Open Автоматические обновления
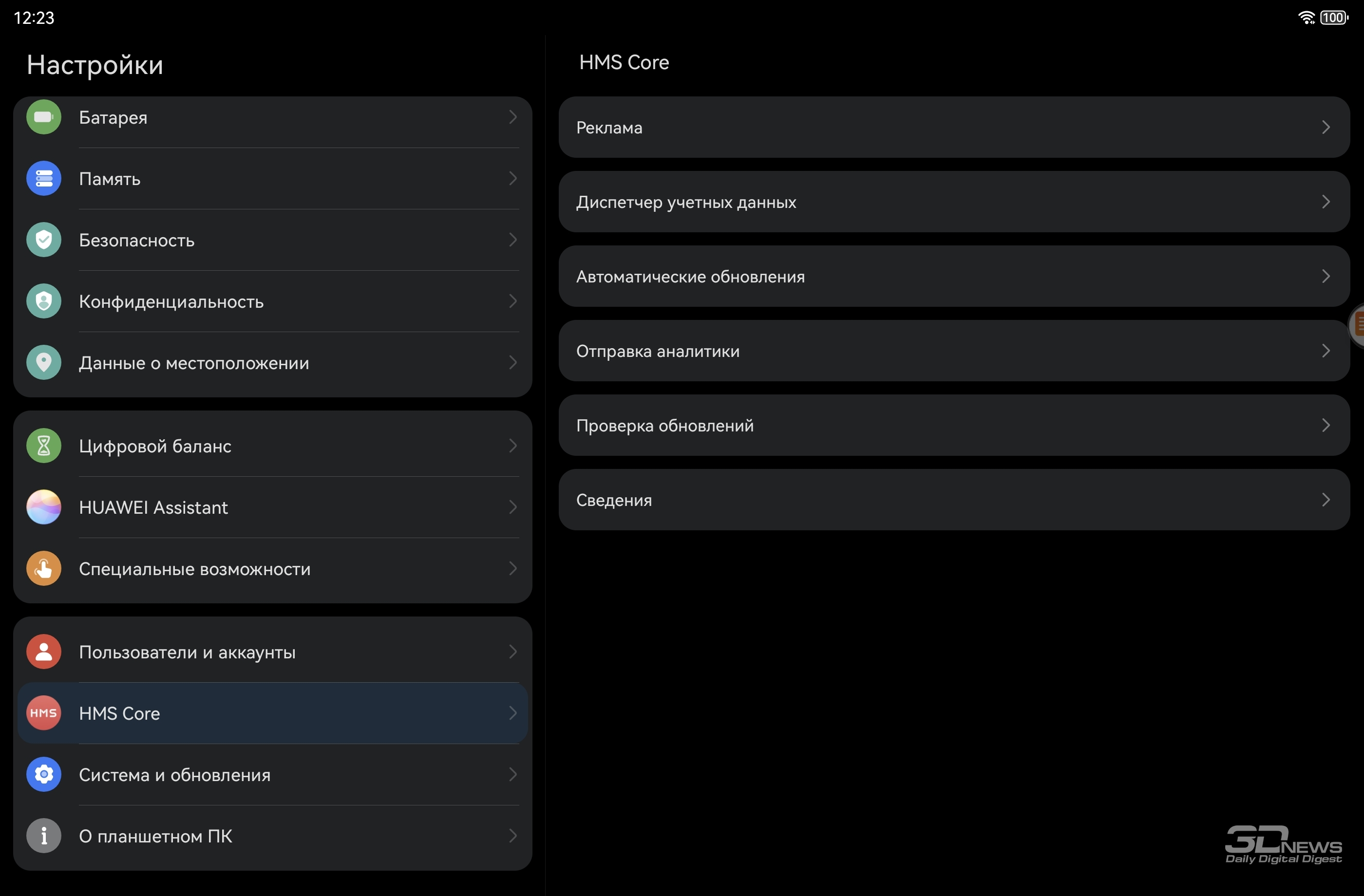Viewport: 1364px width, 896px height. (954, 276)
